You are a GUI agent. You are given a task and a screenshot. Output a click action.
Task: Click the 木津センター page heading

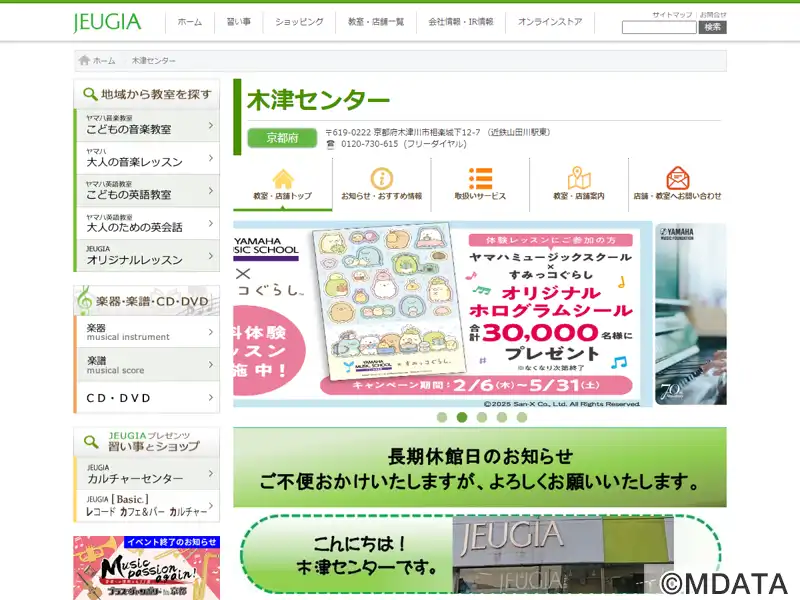pyautogui.click(x=318, y=101)
